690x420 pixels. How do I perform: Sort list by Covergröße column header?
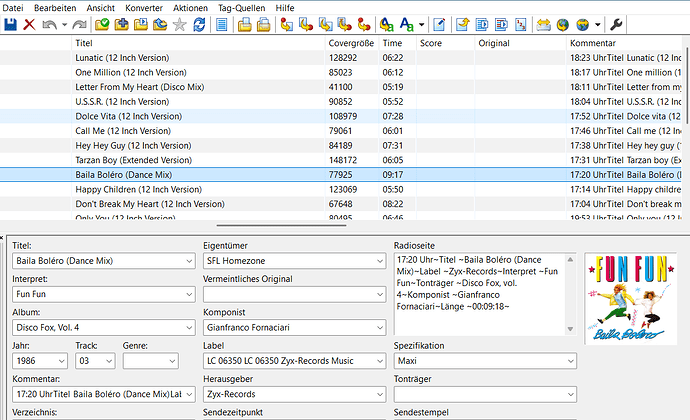[x=352, y=43]
